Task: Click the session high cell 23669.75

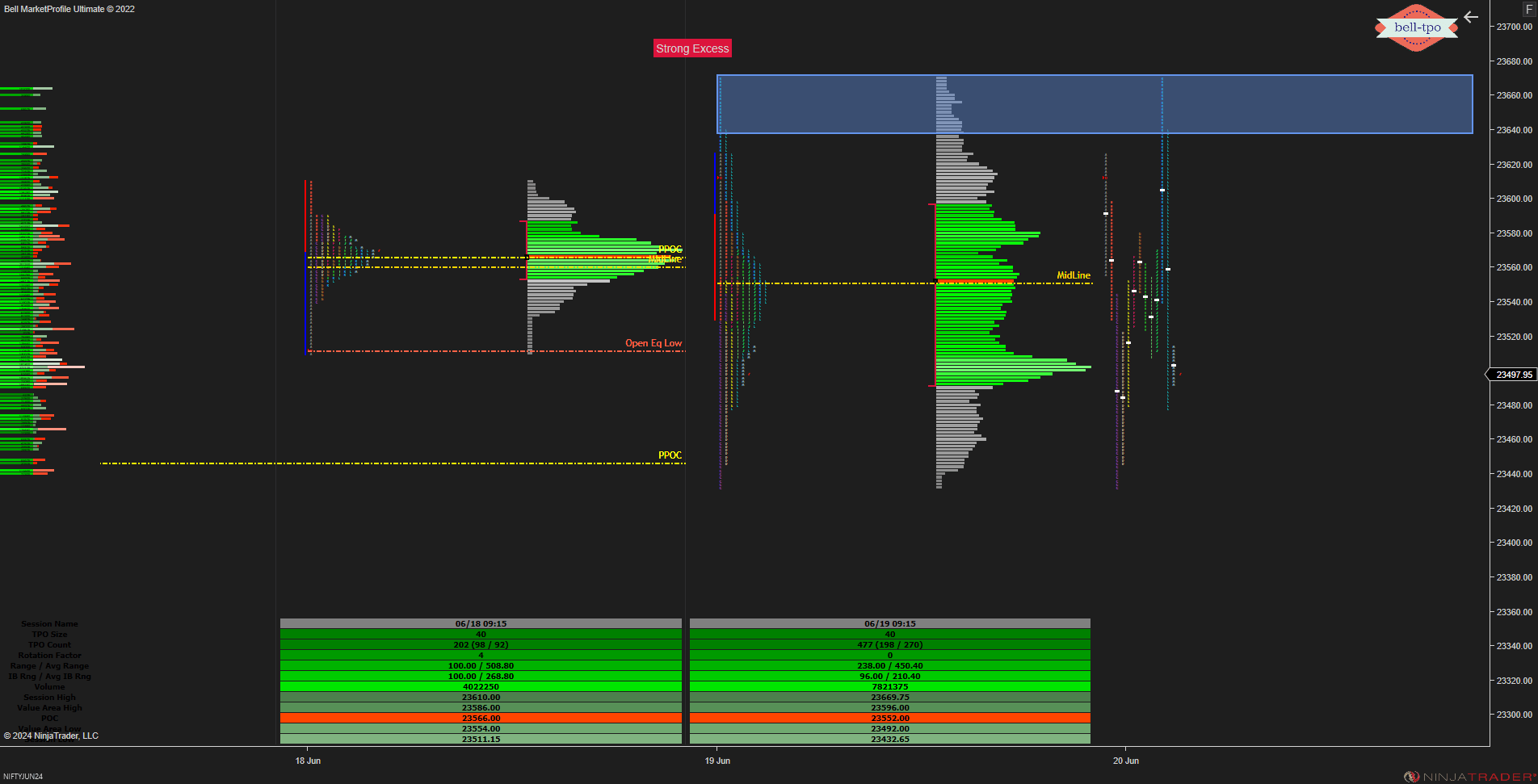Action: pyautogui.click(x=890, y=697)
